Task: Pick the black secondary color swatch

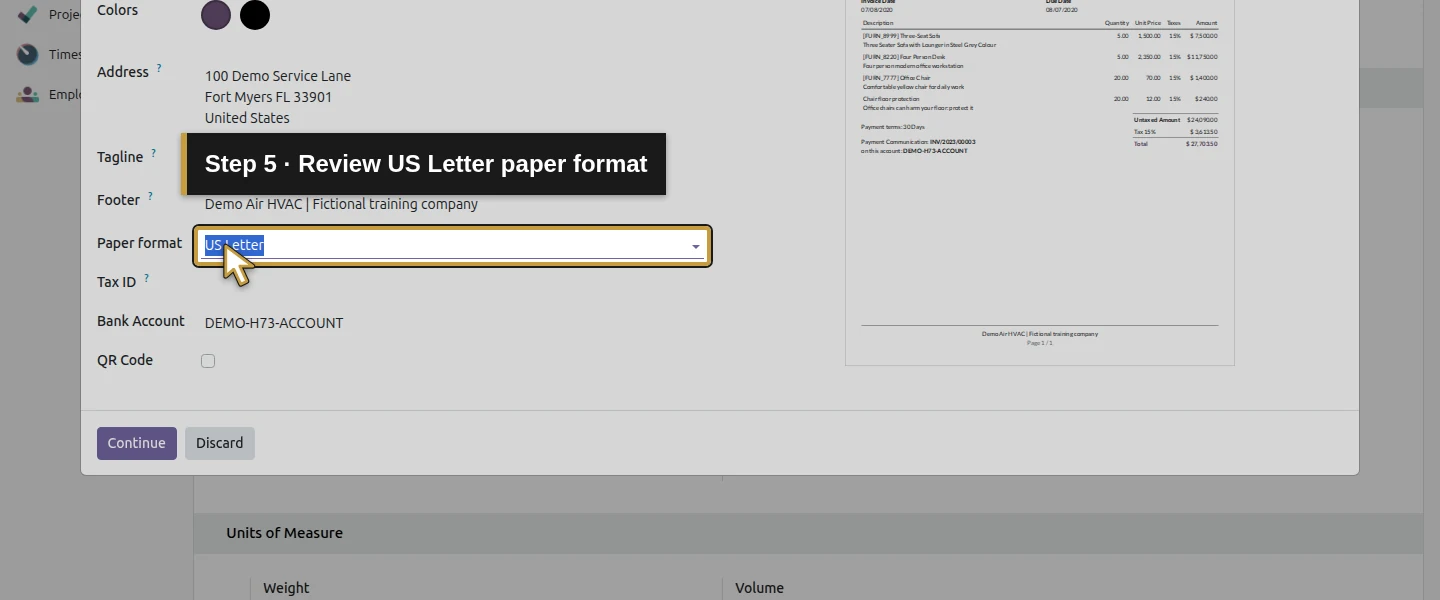Action: pyautogui.click(x=255, y=14)
